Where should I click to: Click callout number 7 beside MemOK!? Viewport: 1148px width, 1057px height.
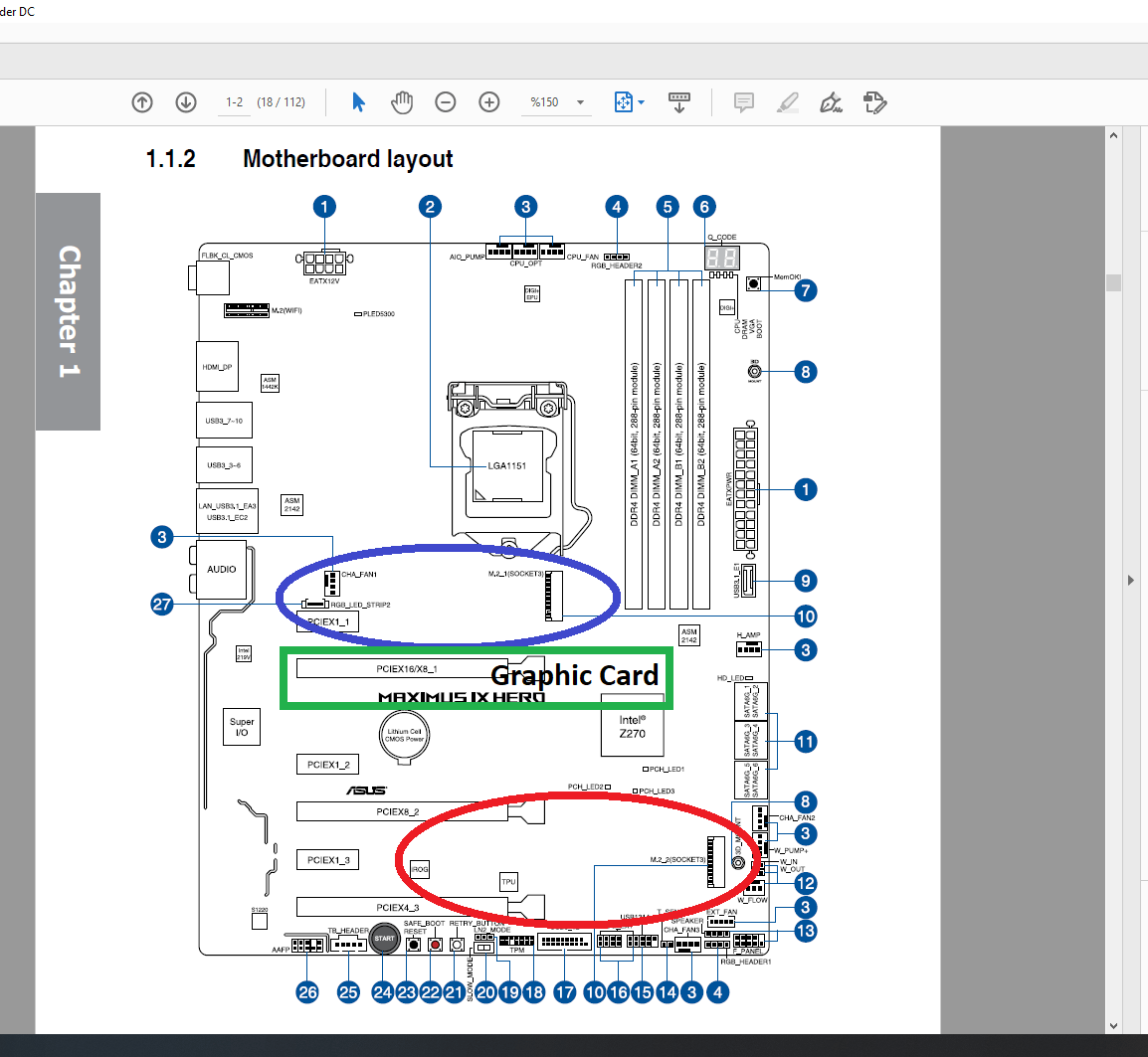806,290
